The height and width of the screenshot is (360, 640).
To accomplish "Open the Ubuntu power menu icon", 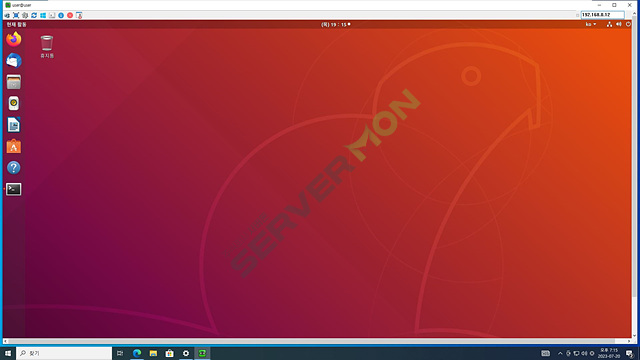I will tap(628, 24).
